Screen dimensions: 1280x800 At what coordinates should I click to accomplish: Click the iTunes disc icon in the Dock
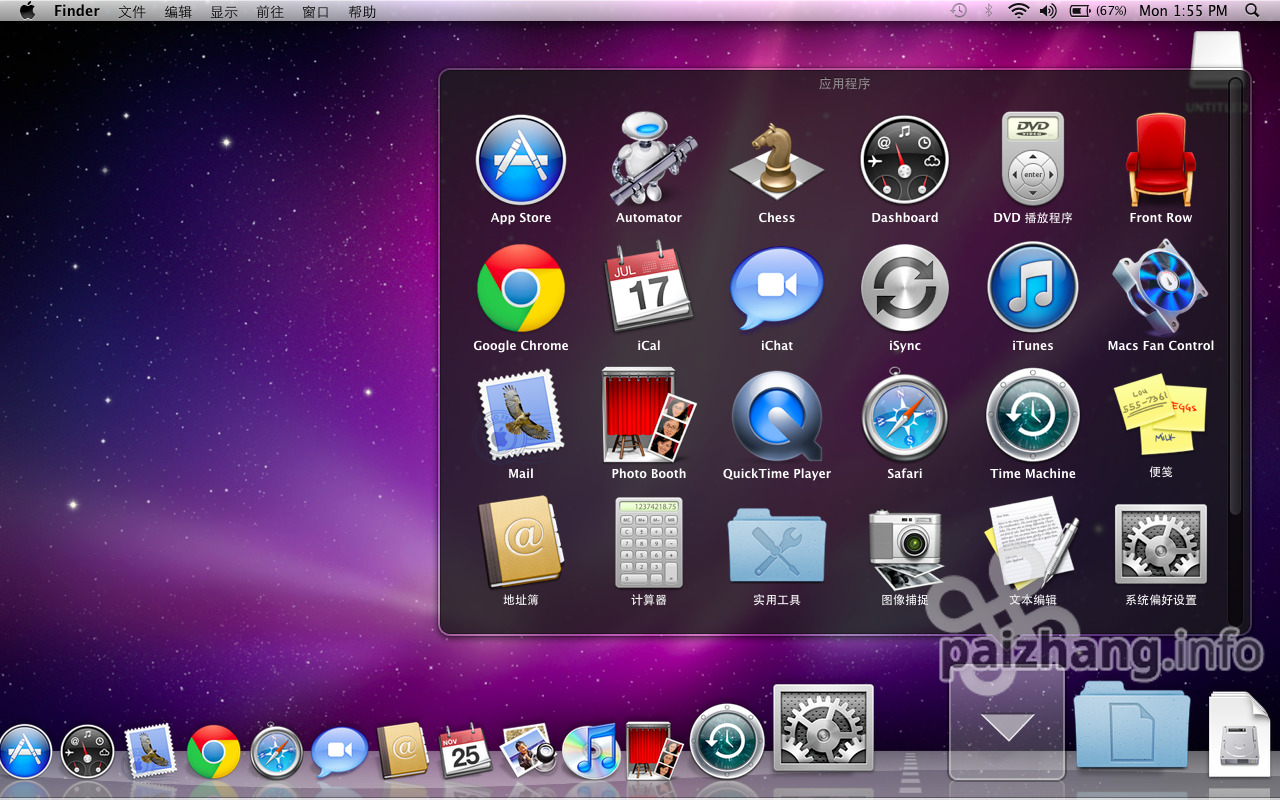click(x=591, y=751)
